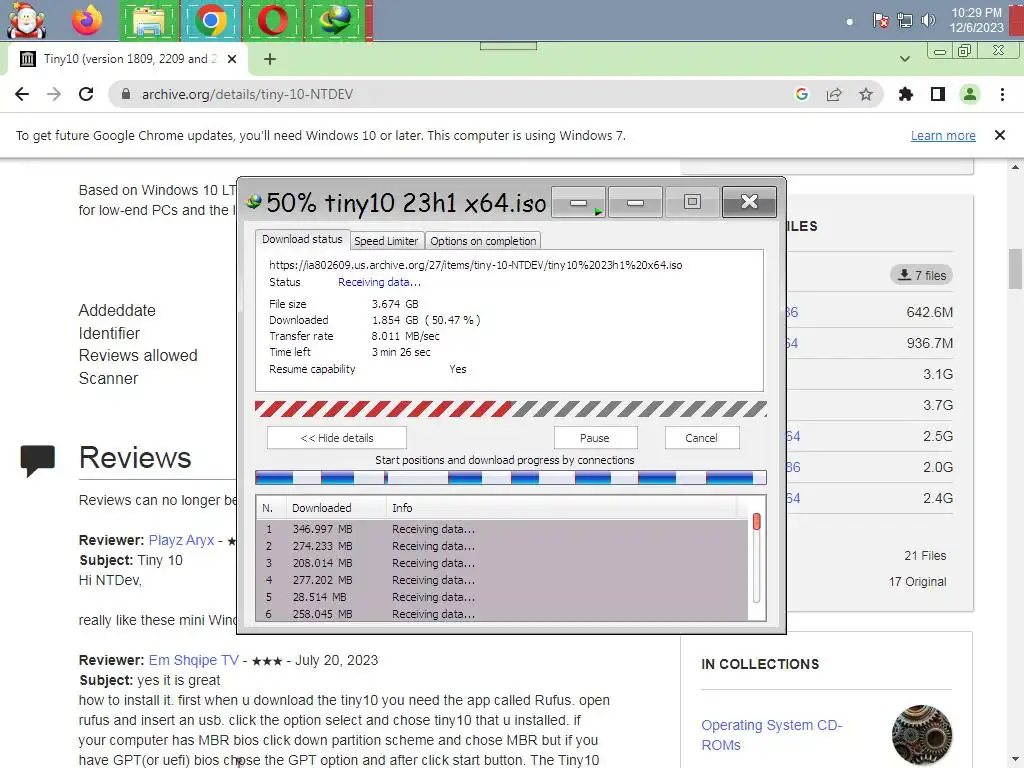The width and height of the screenshot is (1024, 768).
Task: Switch to the Speed Limiter tab
Action: click(386, 240)
